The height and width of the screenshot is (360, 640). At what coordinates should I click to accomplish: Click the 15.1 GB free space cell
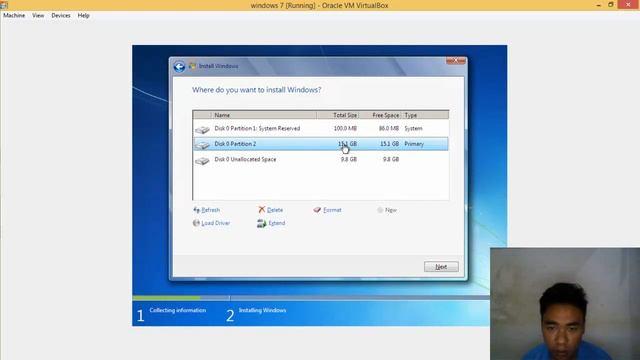pos(389,144)
